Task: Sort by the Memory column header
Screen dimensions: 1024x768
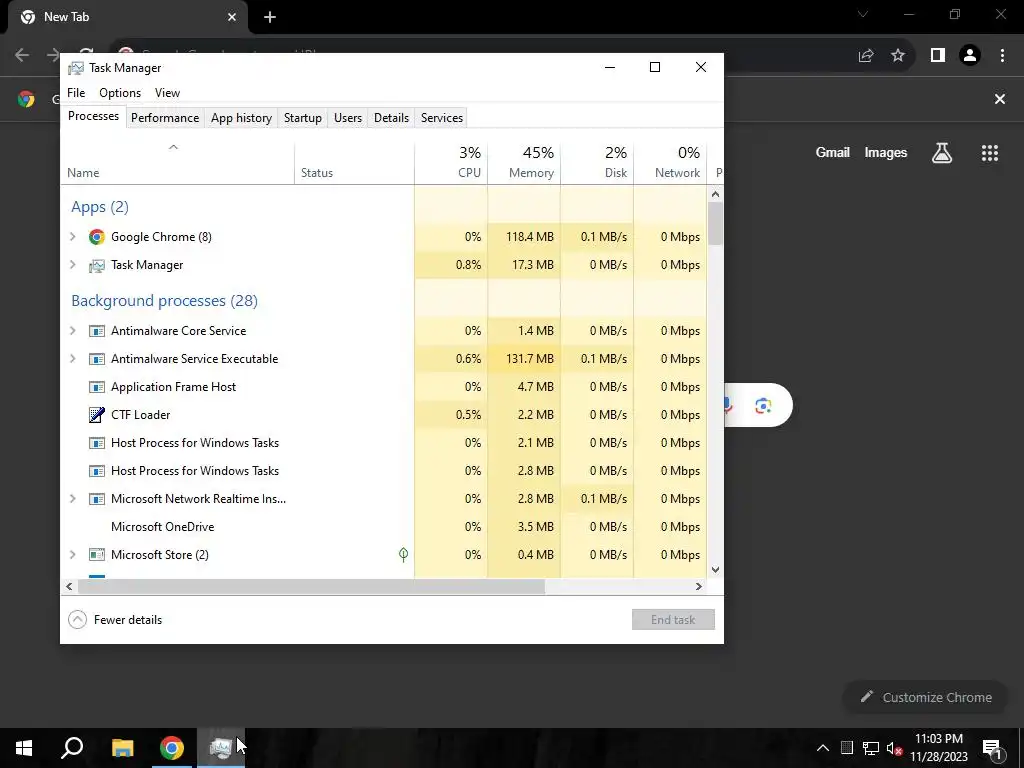Action: click(524, 163)
